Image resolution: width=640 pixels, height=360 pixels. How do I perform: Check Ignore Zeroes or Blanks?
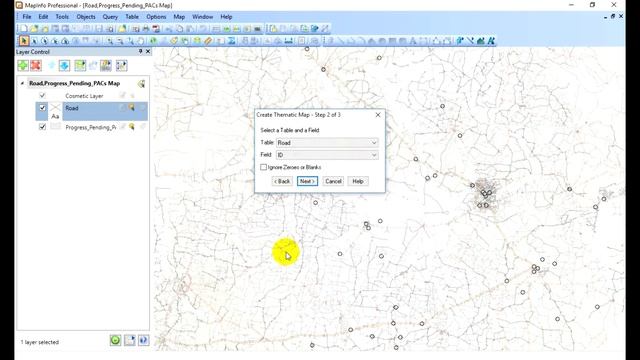pyautogui.click(x=263, y=167)
